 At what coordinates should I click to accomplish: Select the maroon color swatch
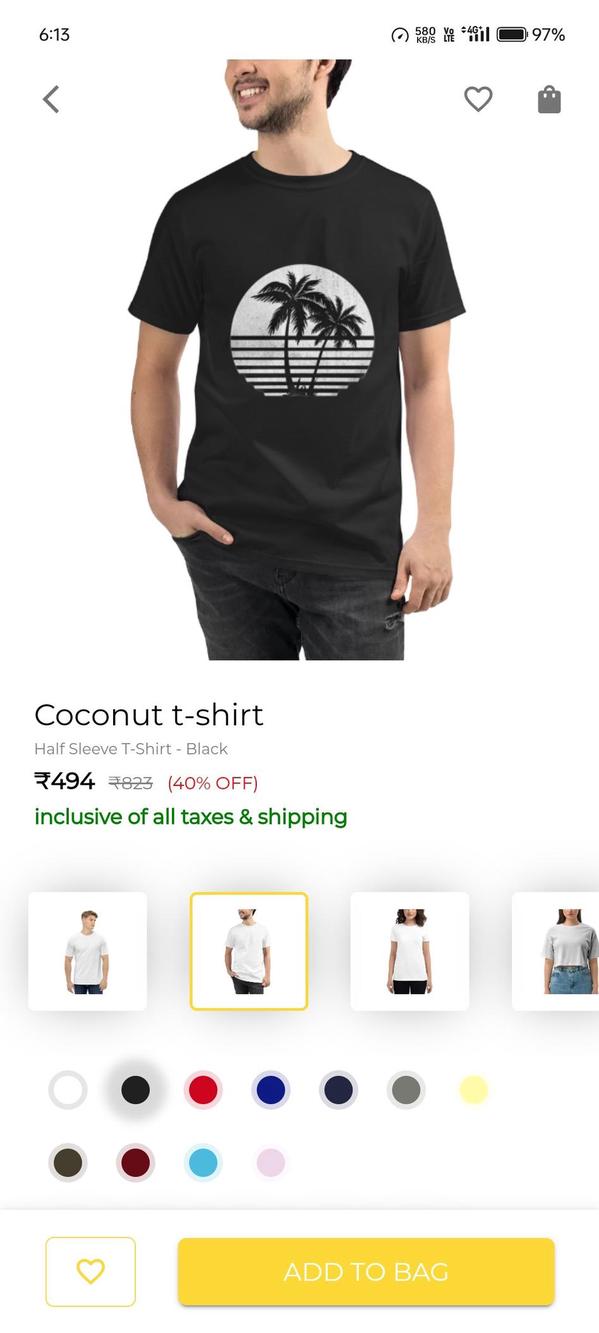[135, 1162]
